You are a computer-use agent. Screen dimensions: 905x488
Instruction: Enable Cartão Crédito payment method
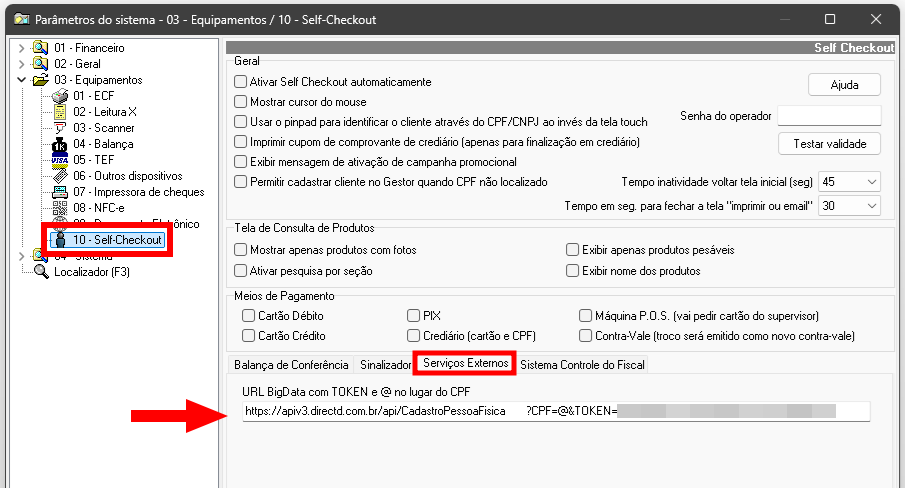(x=249, y=336)
